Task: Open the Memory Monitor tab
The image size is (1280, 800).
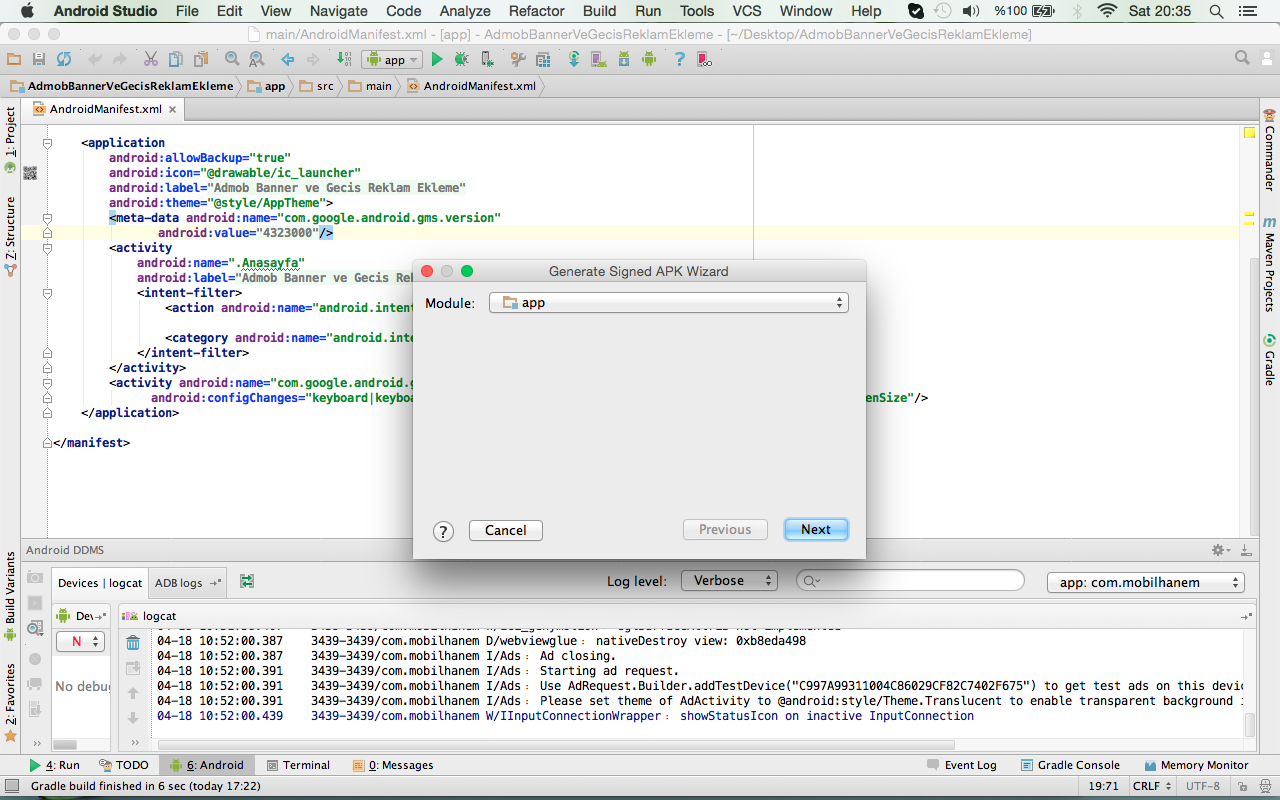Action: click(x=1195, y=765)
